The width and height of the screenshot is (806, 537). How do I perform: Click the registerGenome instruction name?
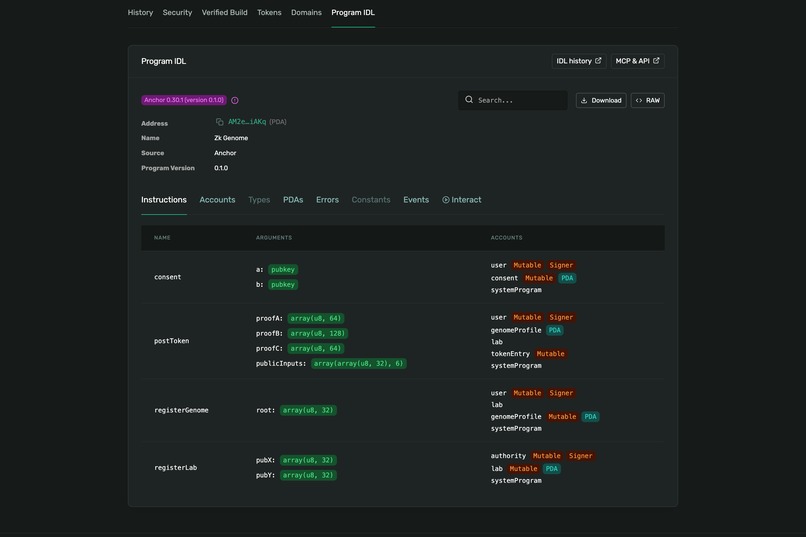[x=181, y=410]
